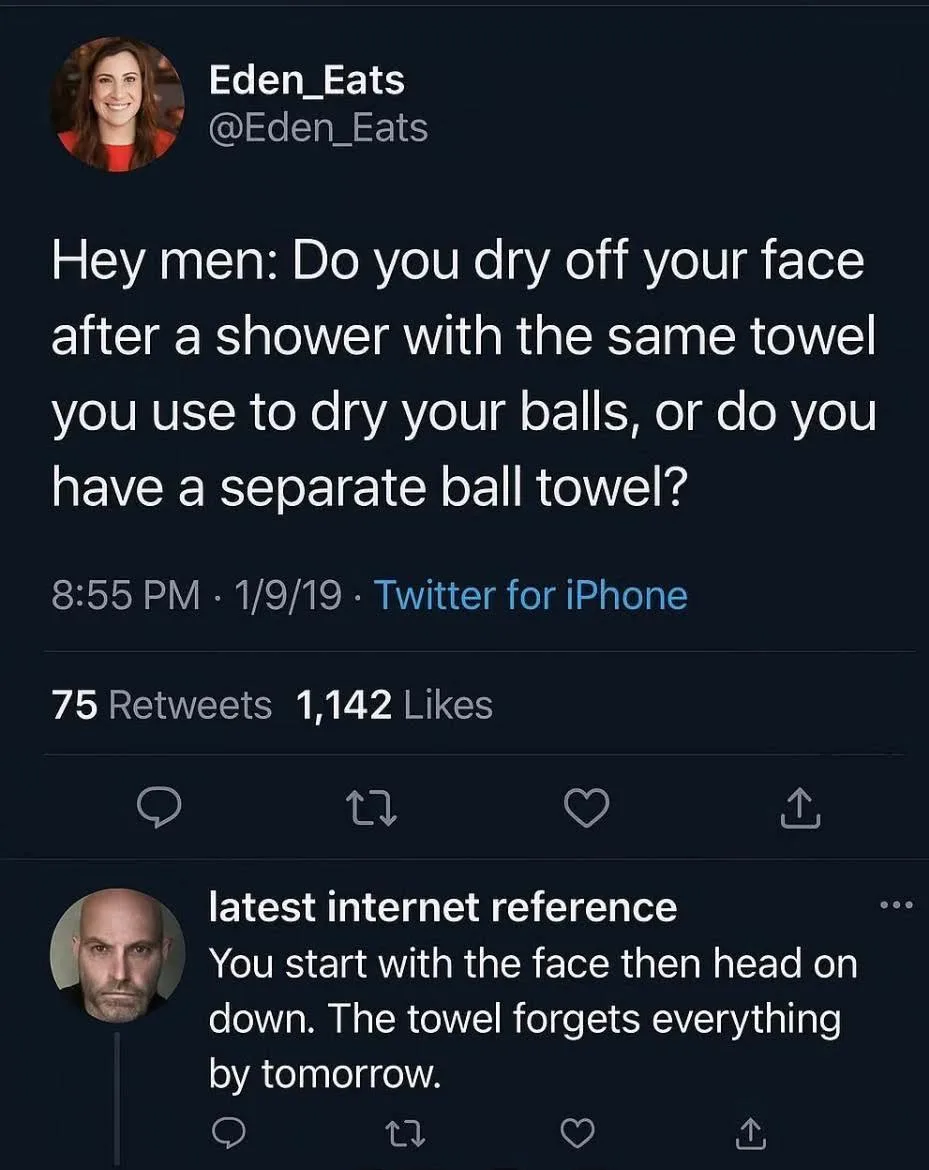
Task: Click the 8:55 PM 1/9/19 timestamp
Action: [x=194, y=596]
